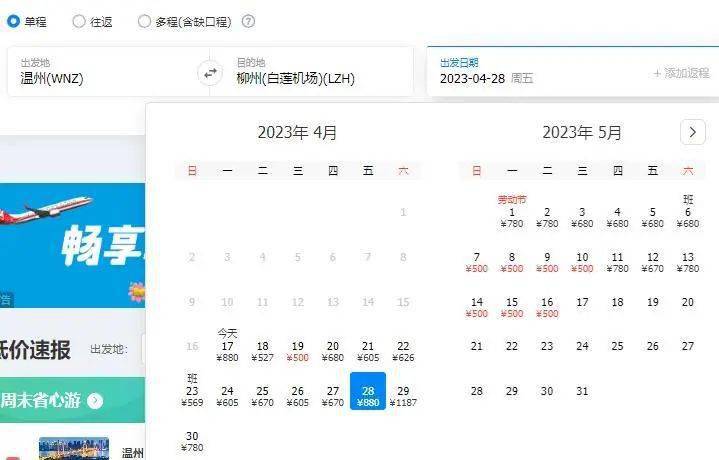Image resolution: width=719 pixels, height=460 pixels.
Task: Select May 16 priced ¥500
Action: coord(547,307)
